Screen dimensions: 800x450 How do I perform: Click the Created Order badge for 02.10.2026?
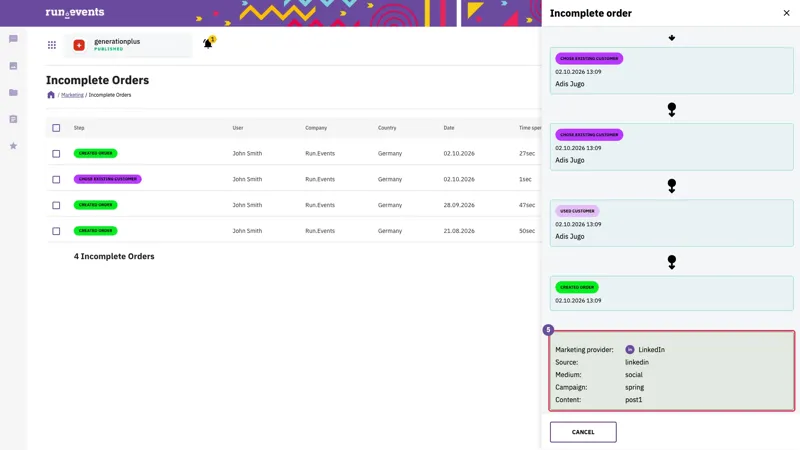coord(95,153)
